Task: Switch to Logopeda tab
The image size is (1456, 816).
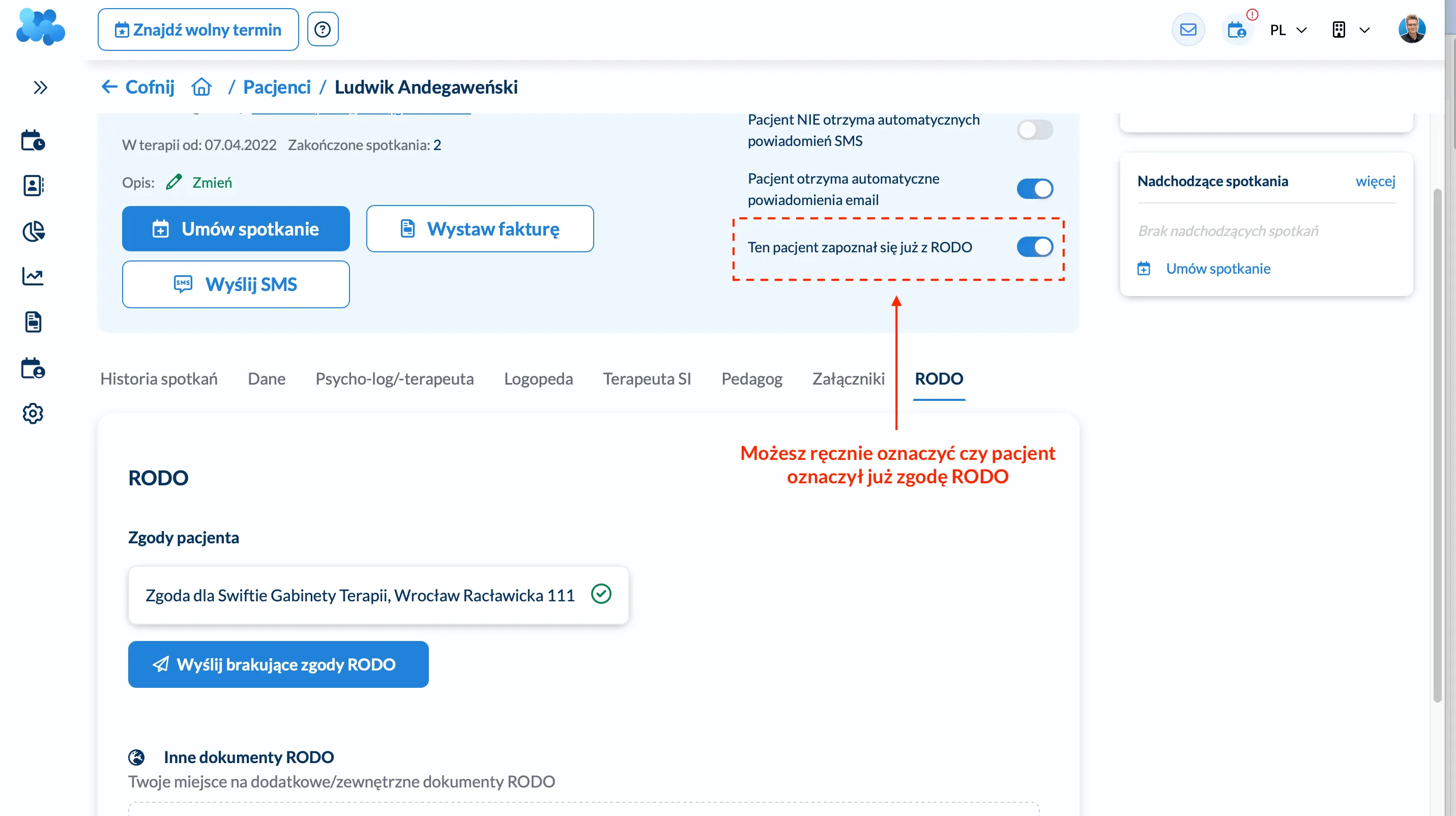Action: [539, 378]
